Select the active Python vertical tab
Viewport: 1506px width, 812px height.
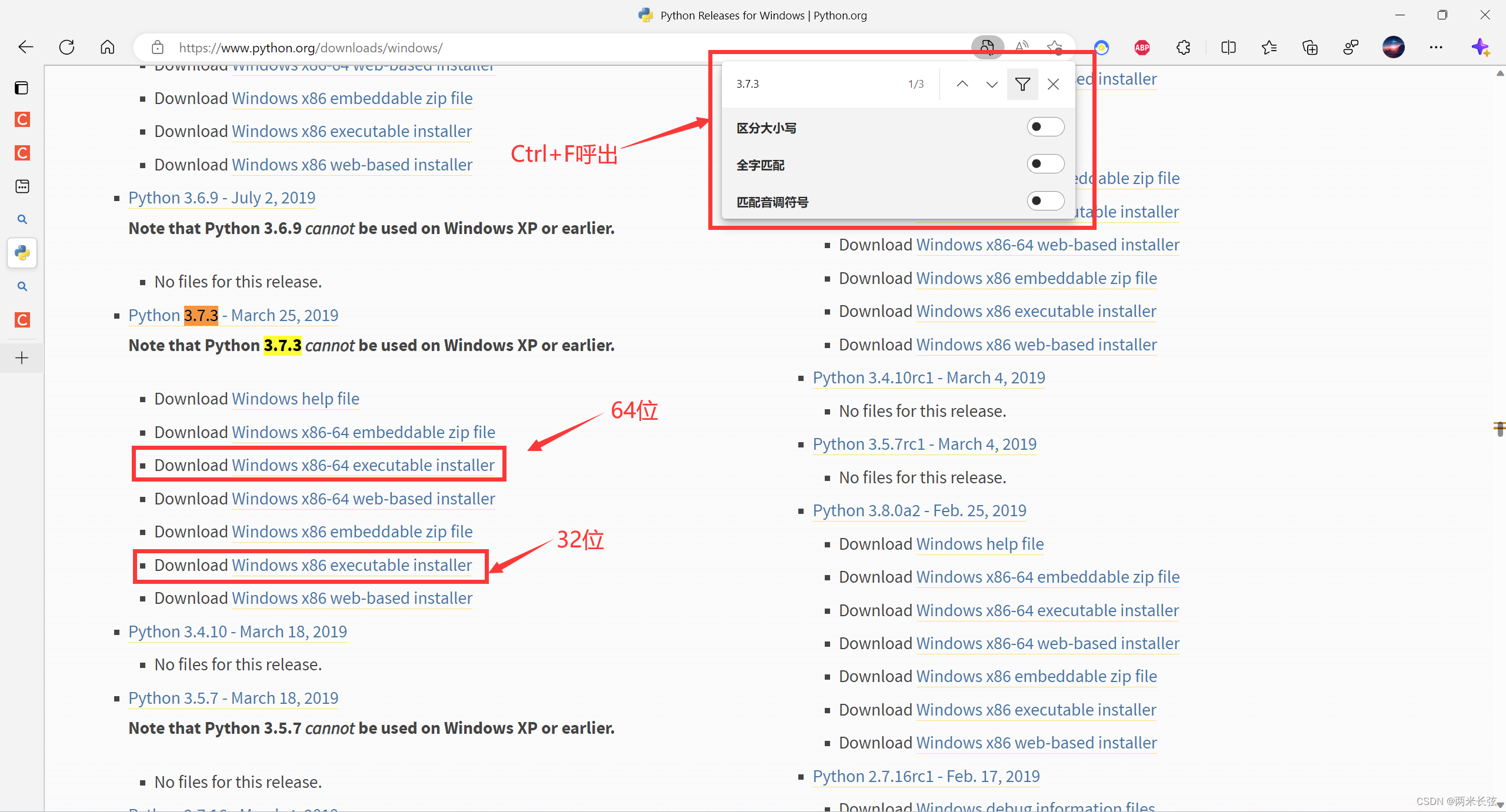click(x=22, y=253)
